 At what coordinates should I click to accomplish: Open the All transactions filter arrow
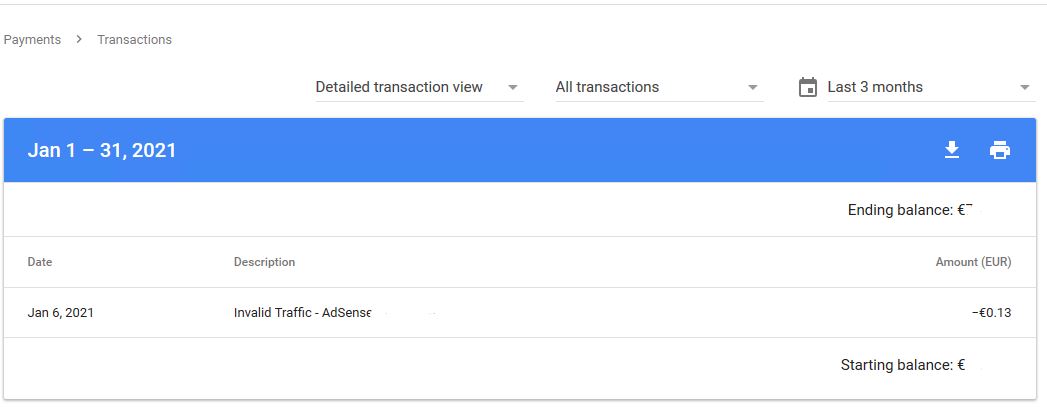coord(753,87)
